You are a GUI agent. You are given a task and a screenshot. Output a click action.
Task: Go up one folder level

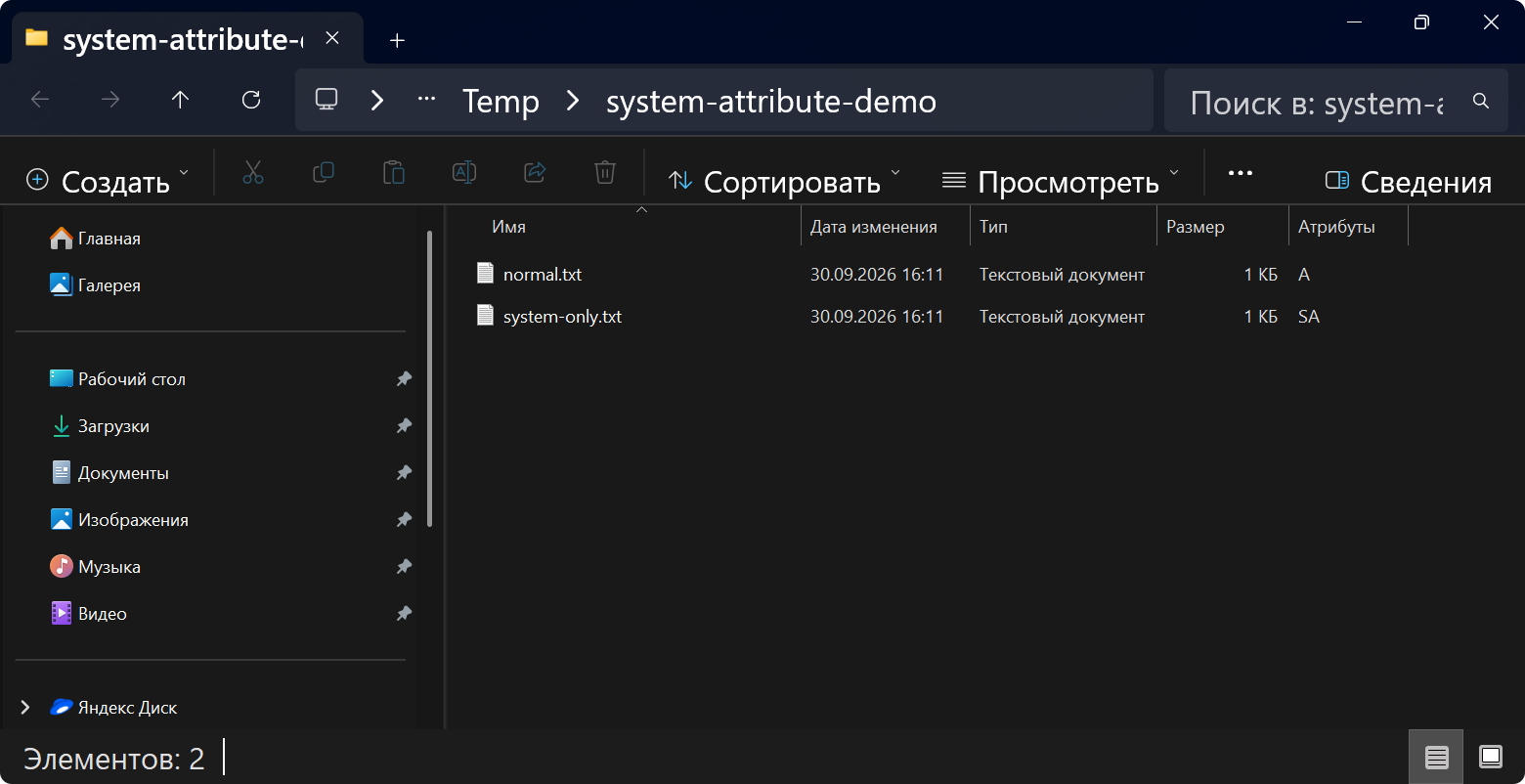(181, 100)
